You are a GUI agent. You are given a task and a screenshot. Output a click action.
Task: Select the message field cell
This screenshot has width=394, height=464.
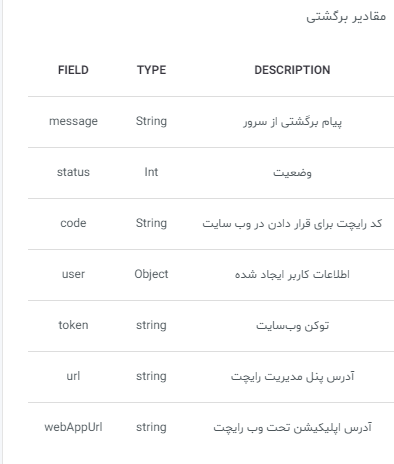(73, 121)
